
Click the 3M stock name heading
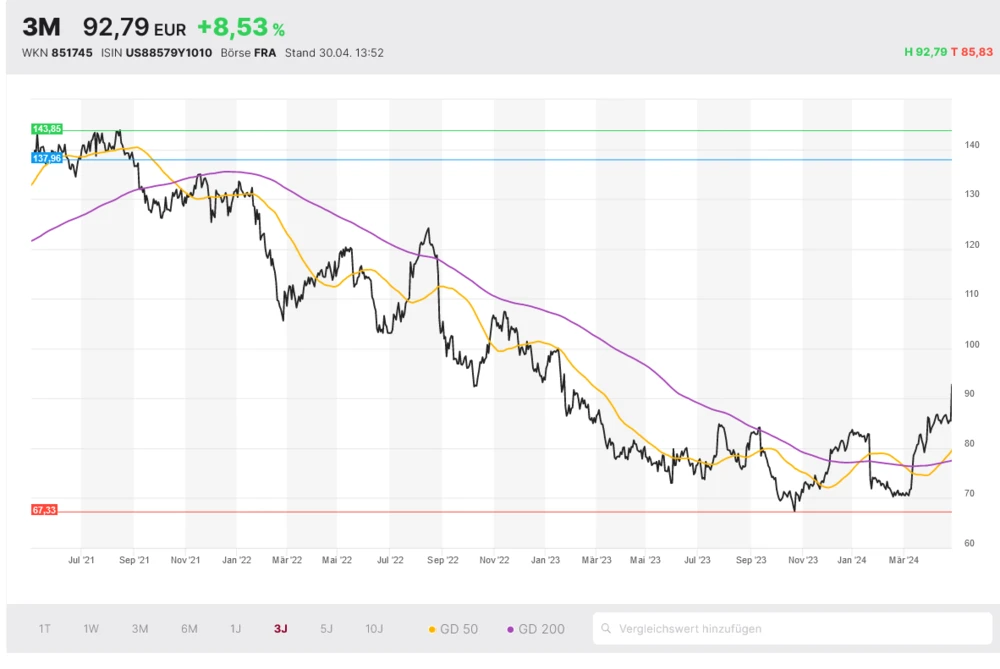coord(42,27)
